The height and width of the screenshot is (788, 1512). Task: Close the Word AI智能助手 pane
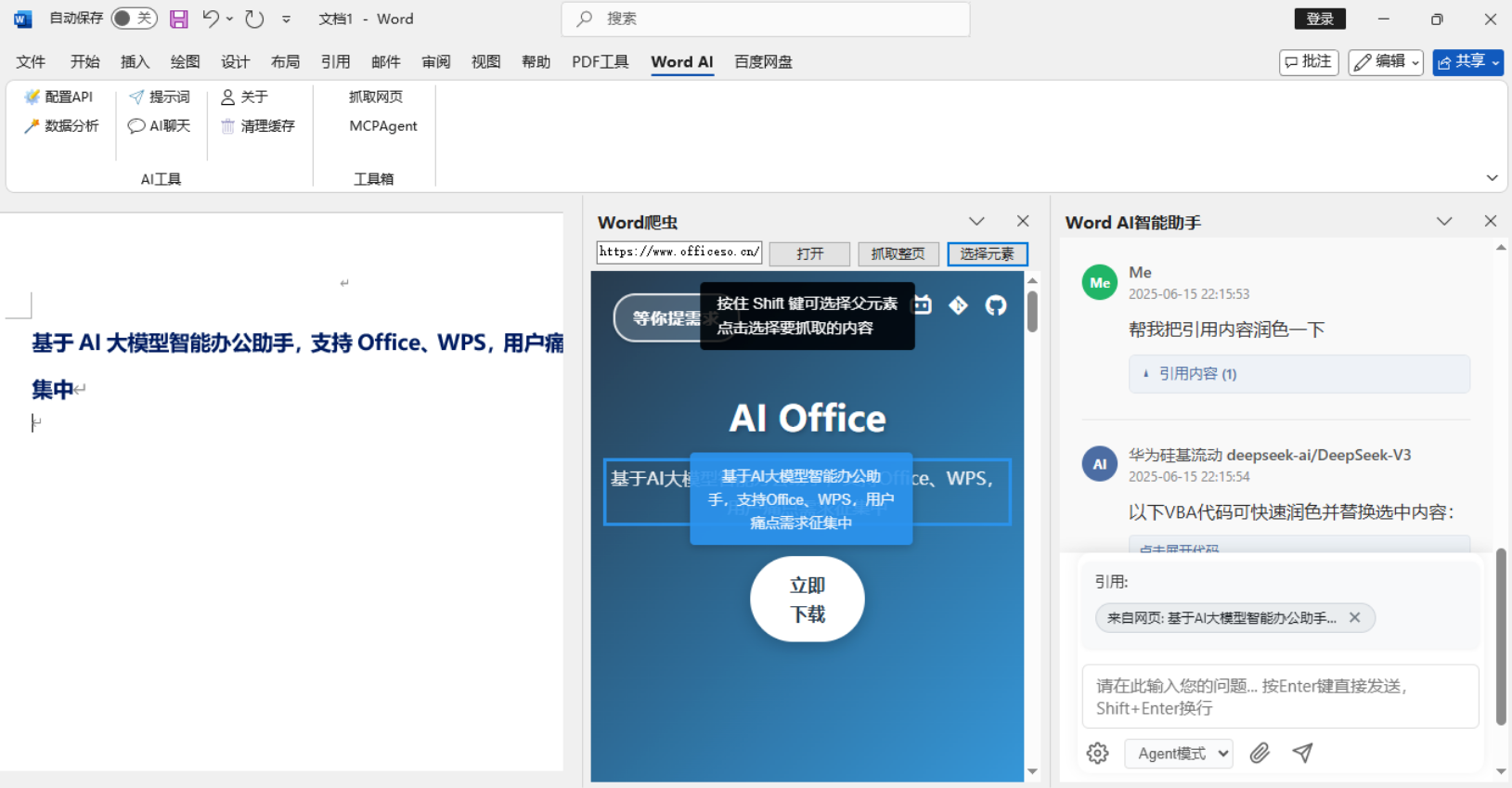pyautogui.click(x=1491, y=221)
